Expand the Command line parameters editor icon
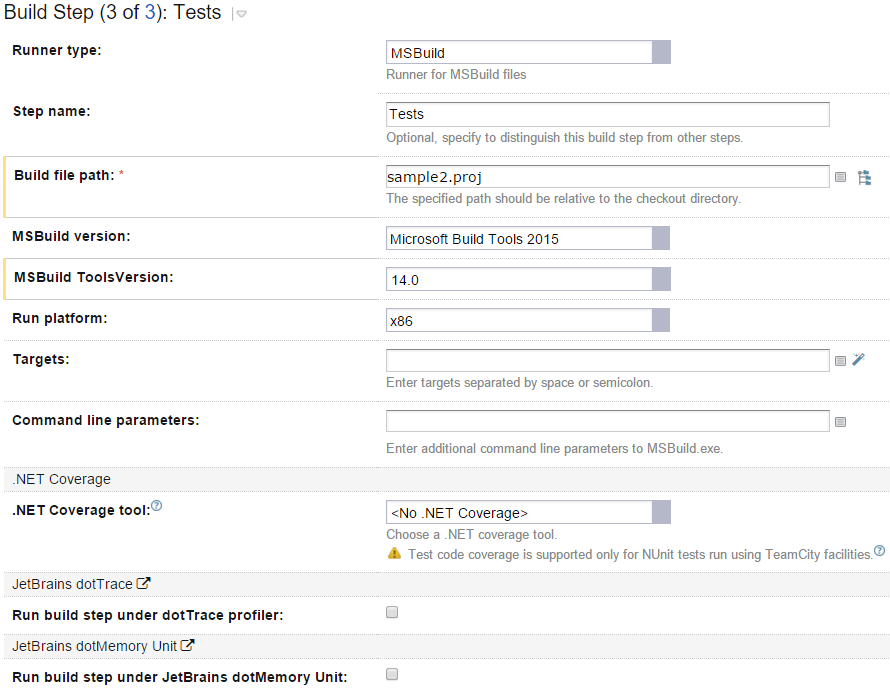 840,422
